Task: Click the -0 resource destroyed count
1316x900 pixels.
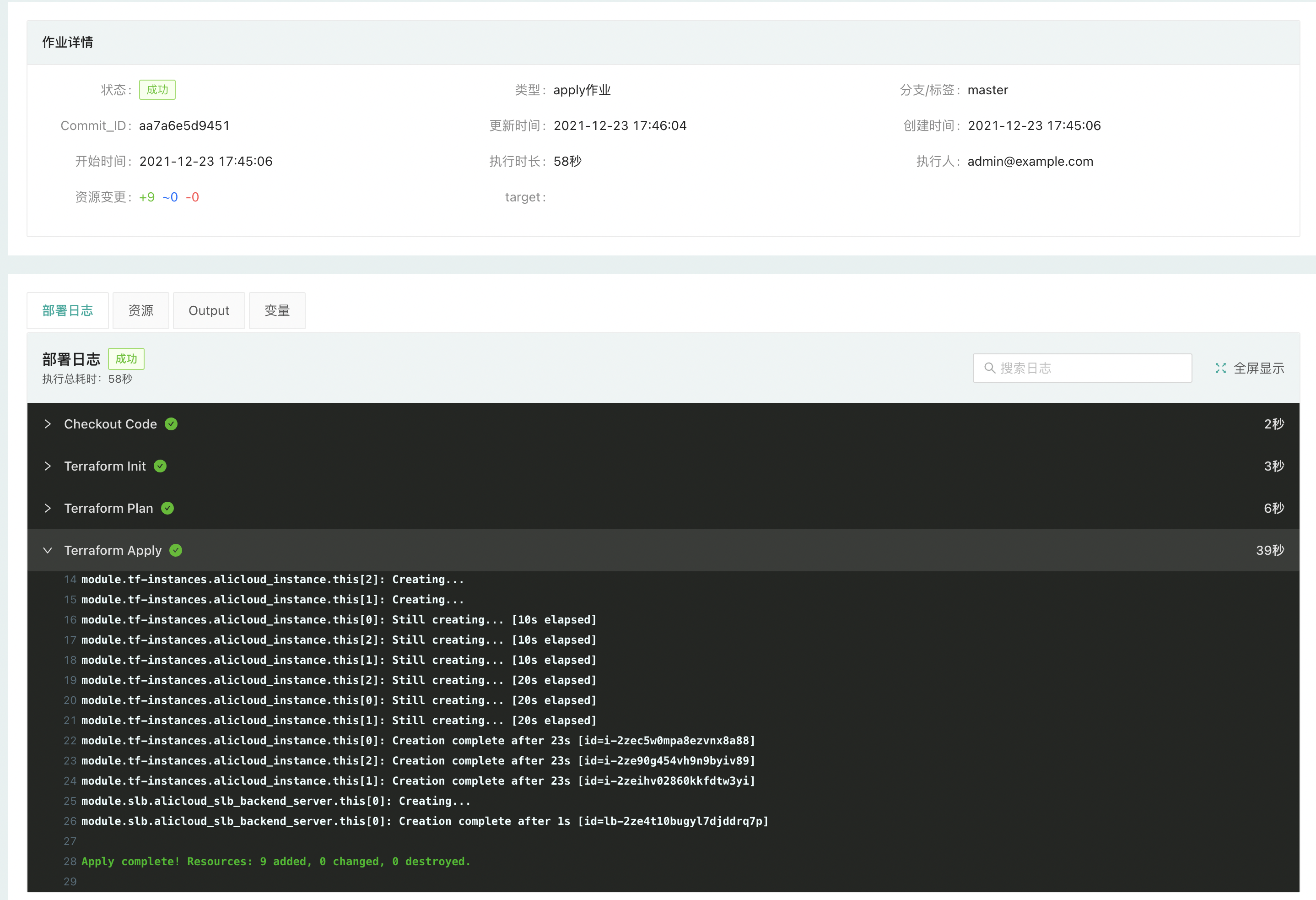Action: (x=193, y=197)
